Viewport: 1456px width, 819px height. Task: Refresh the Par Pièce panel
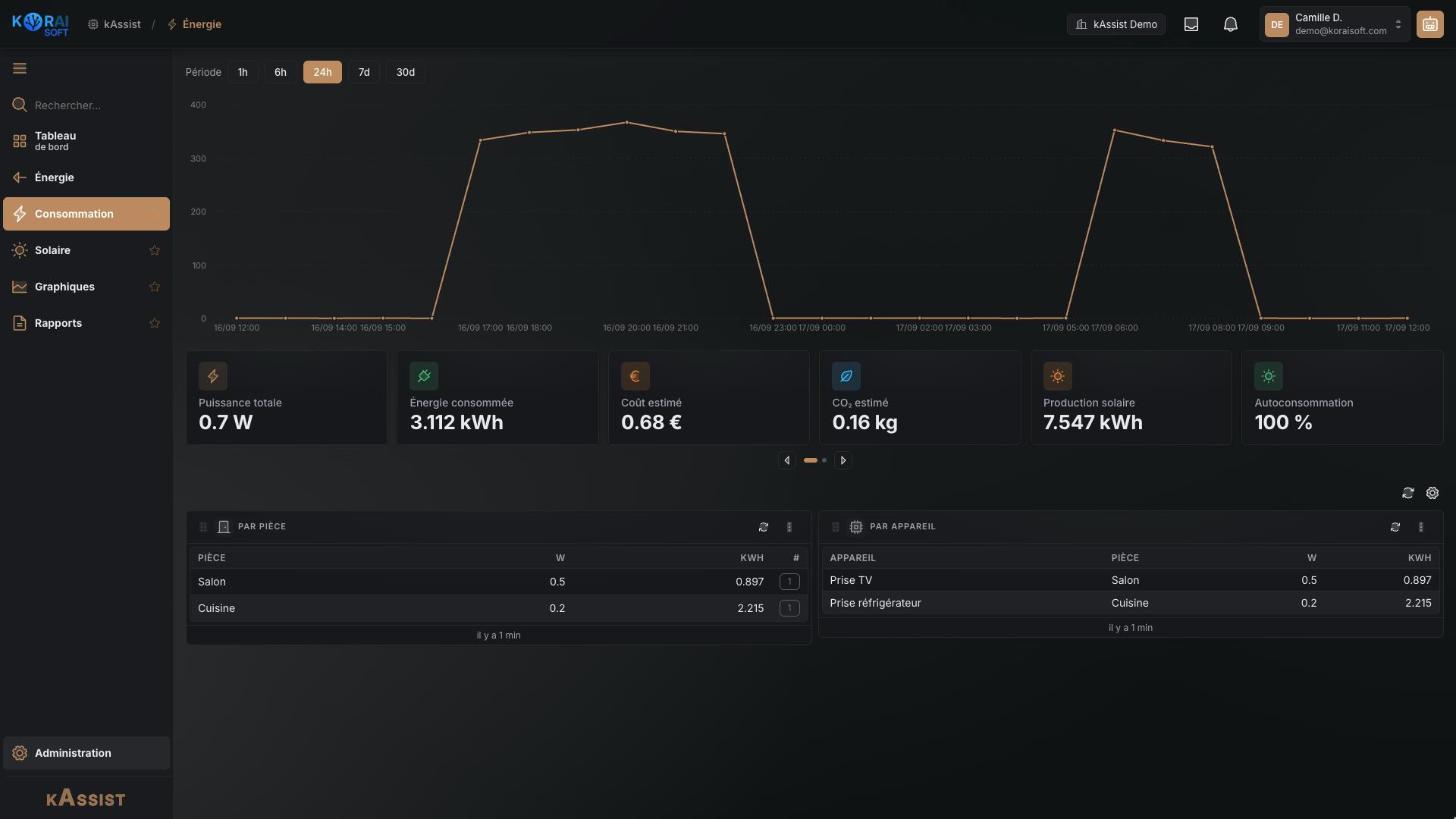click(763, 527)
